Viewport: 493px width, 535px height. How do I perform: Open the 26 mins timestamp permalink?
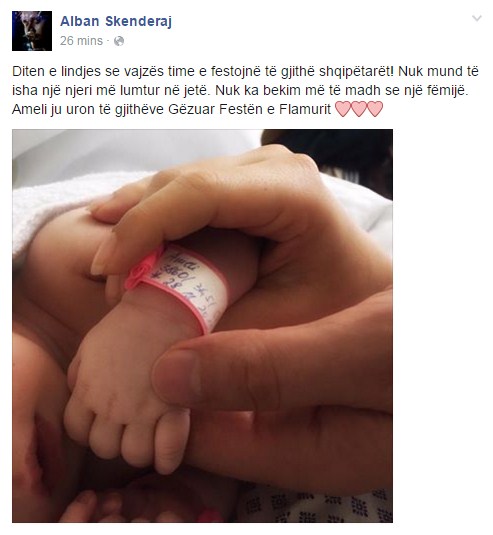[x=81, y=41]
